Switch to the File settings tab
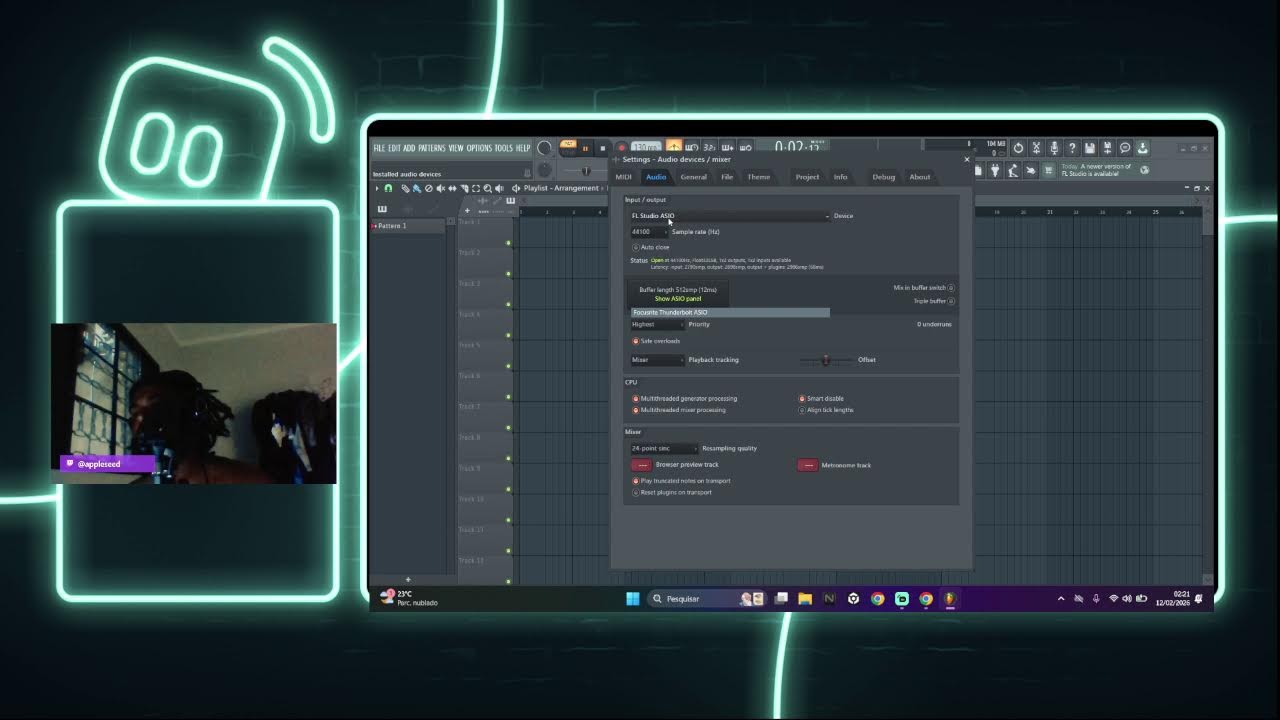The image size is (1280, 720). [x=727, y=177]
